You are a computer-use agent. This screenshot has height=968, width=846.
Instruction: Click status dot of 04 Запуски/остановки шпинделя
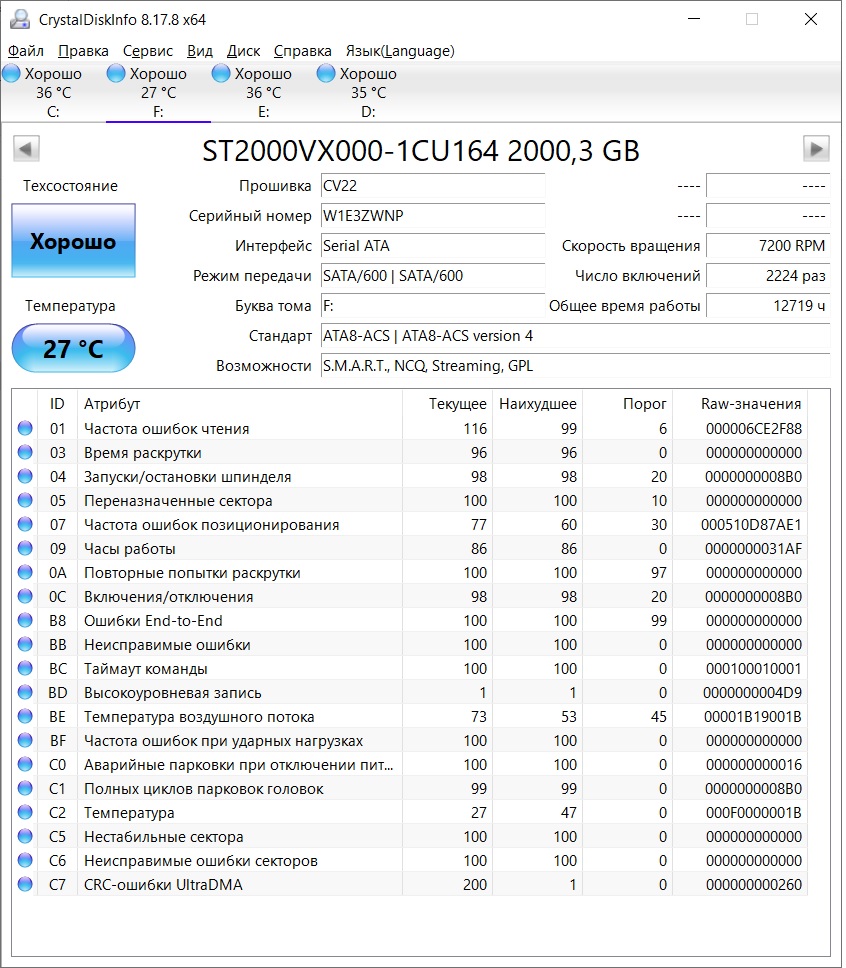point(25,476)
